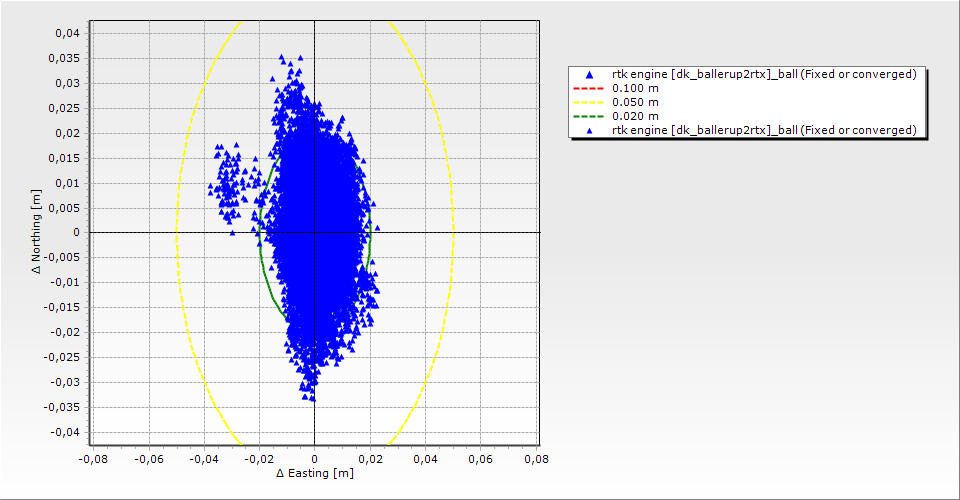
Task: Click the '-0,015' Northing tick label
Action: coord(62,307)
